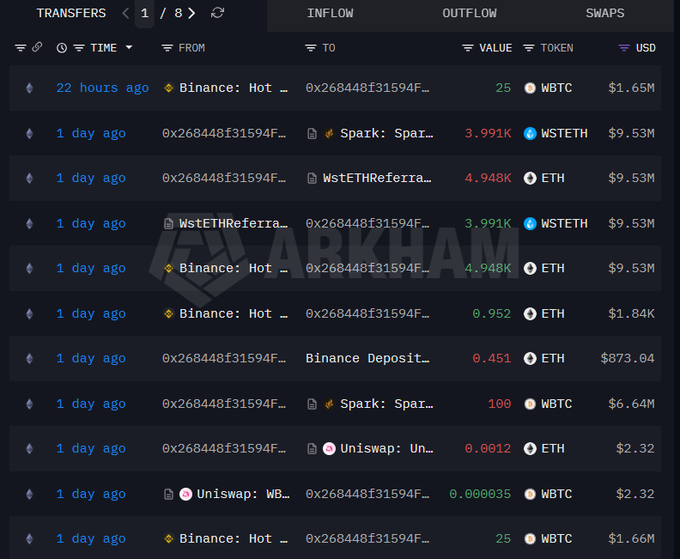Image resolution: width=680 pixels, height=559 pixels.
Task: Switch to the INFLOW tab
Action: pyautogui.click(x=330, y=13)
